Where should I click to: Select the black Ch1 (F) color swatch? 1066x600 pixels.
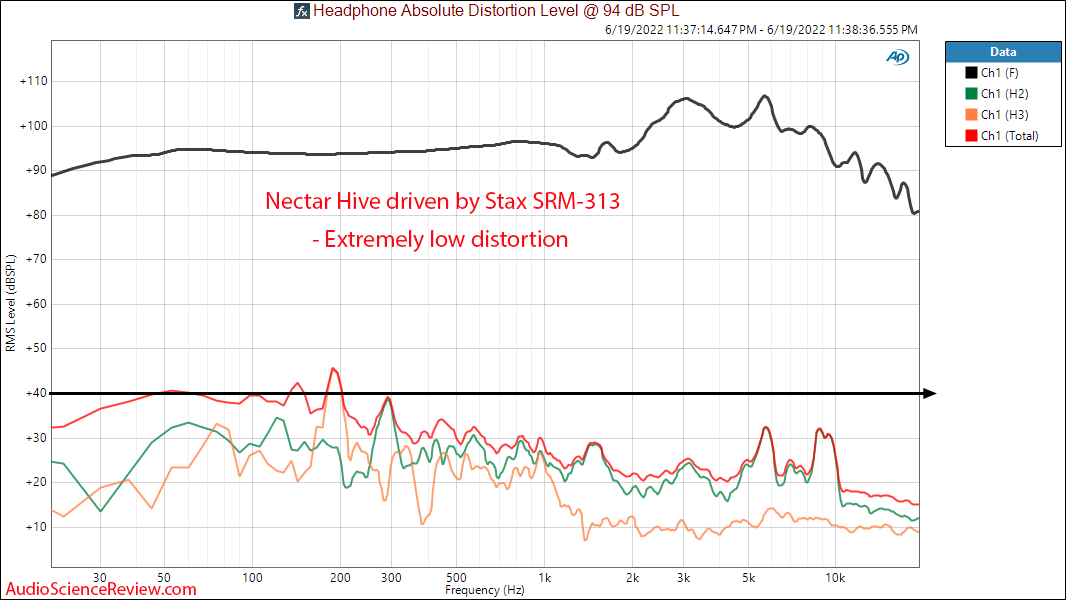click(972, 73)
